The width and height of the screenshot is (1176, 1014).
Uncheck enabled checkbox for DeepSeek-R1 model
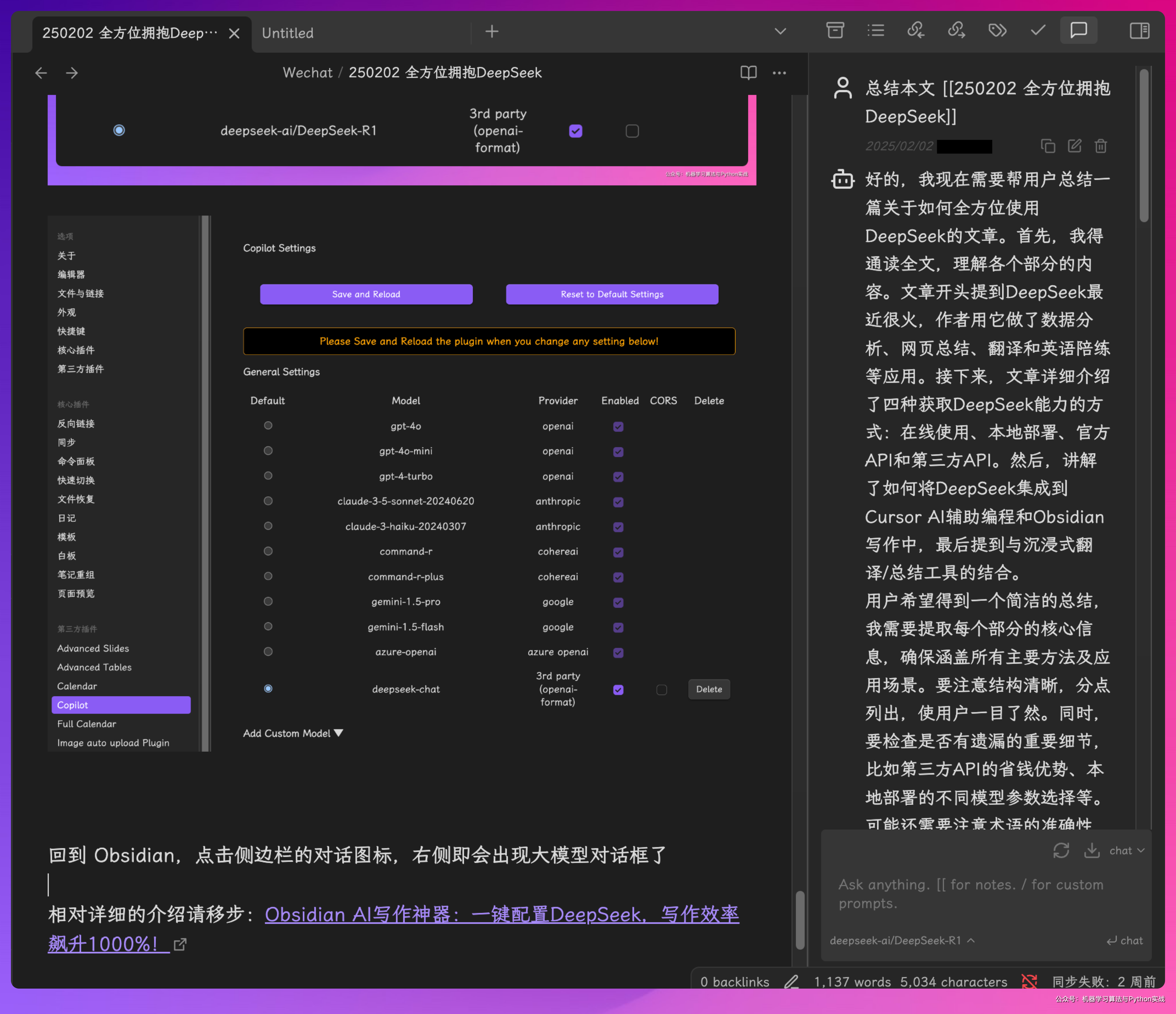pyautogui.click(x=576, y=131)
